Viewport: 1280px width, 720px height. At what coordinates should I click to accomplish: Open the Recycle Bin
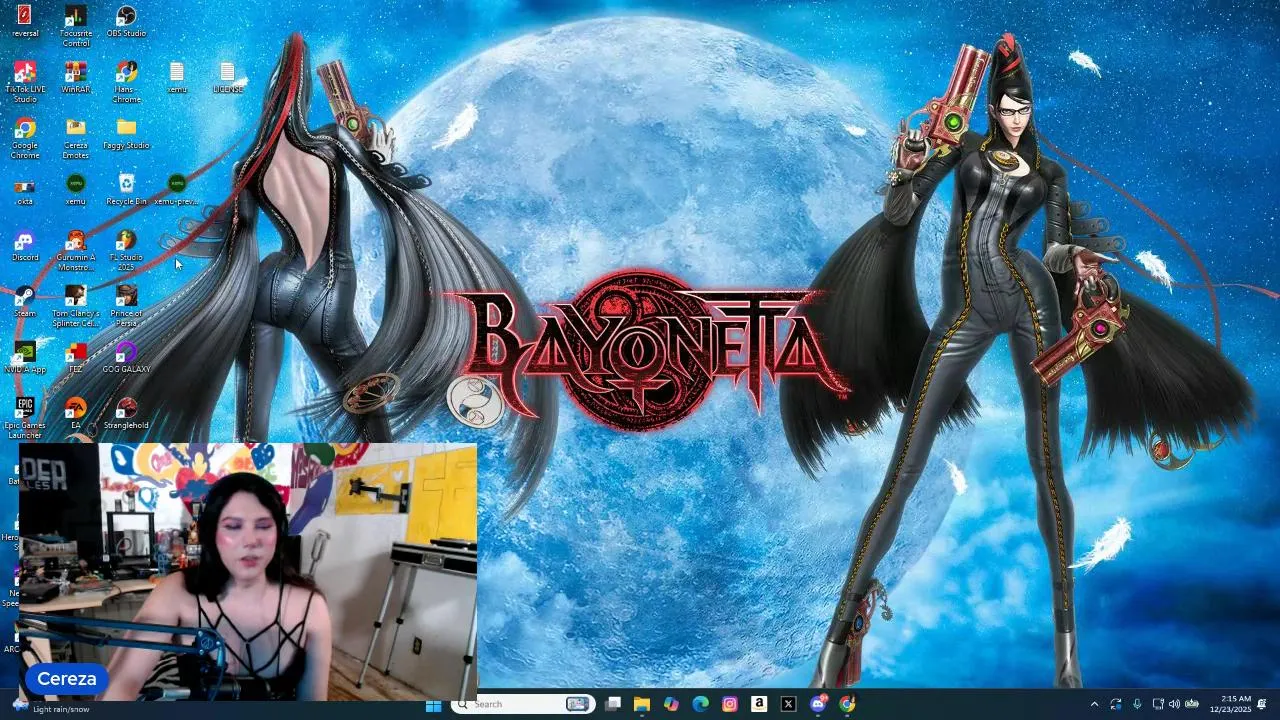(x=126, y=189)
